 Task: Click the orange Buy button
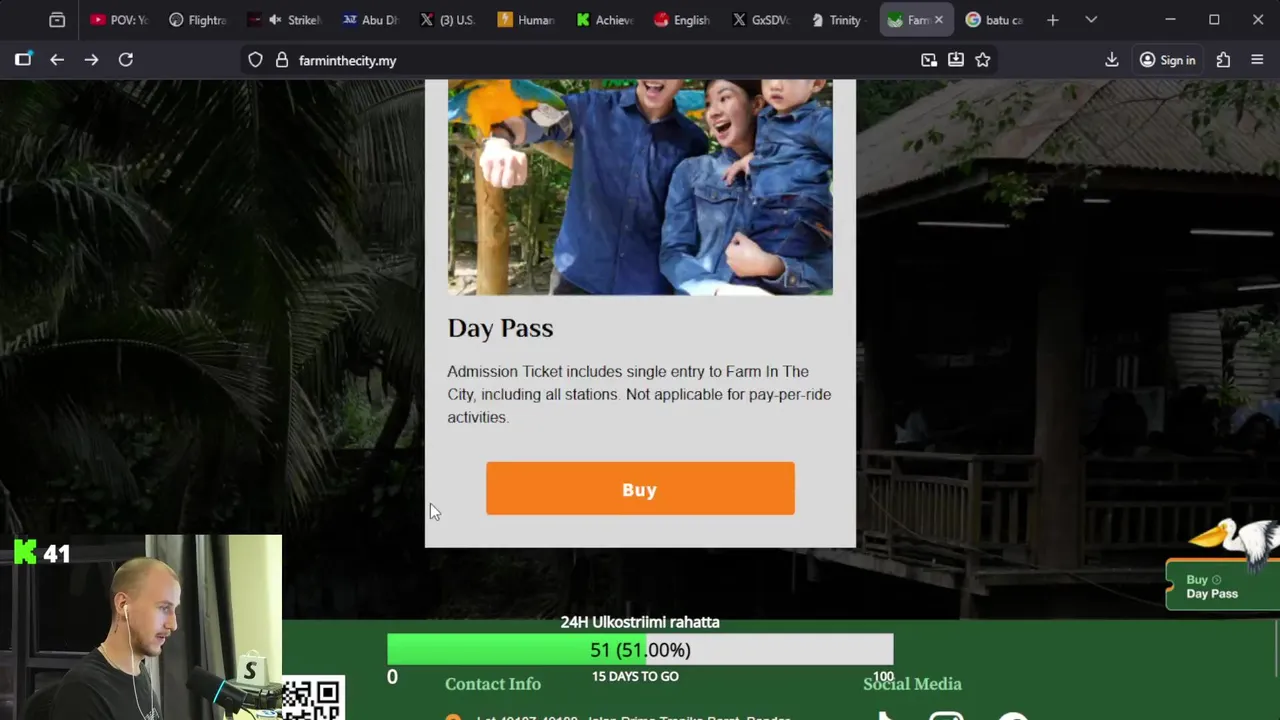(640, 489)
